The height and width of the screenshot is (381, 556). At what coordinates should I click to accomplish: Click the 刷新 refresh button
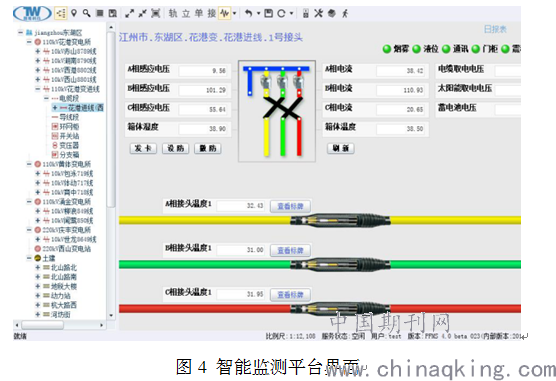tap(340, 148)
